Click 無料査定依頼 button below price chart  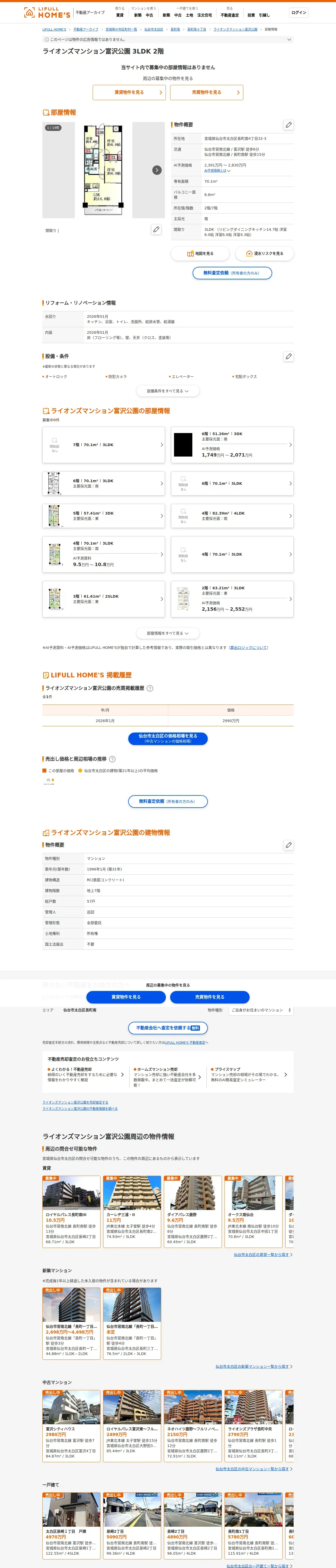(168, 802)
